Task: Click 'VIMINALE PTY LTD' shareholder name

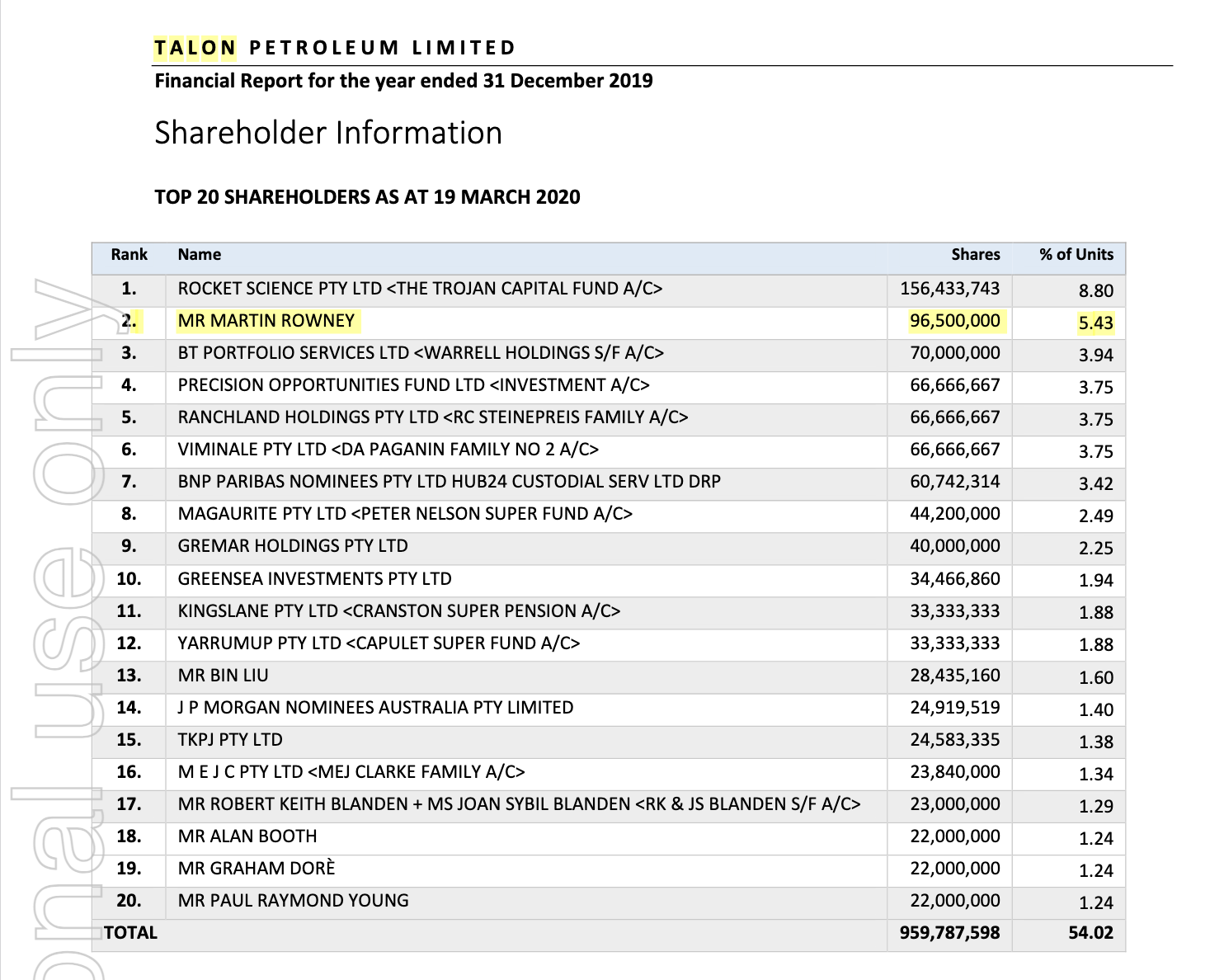Action: click(x=252, y=450)
